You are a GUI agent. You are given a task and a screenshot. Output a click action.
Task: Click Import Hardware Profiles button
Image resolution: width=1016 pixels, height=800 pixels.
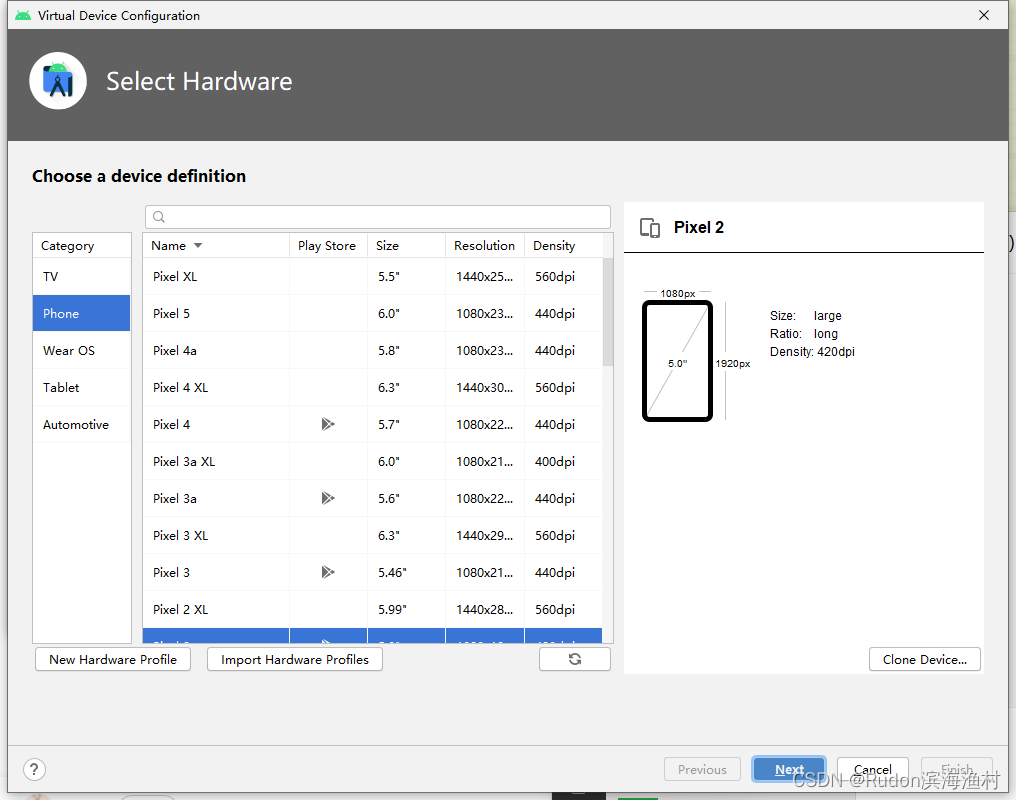pyautogui.click(x=295, y=659)
